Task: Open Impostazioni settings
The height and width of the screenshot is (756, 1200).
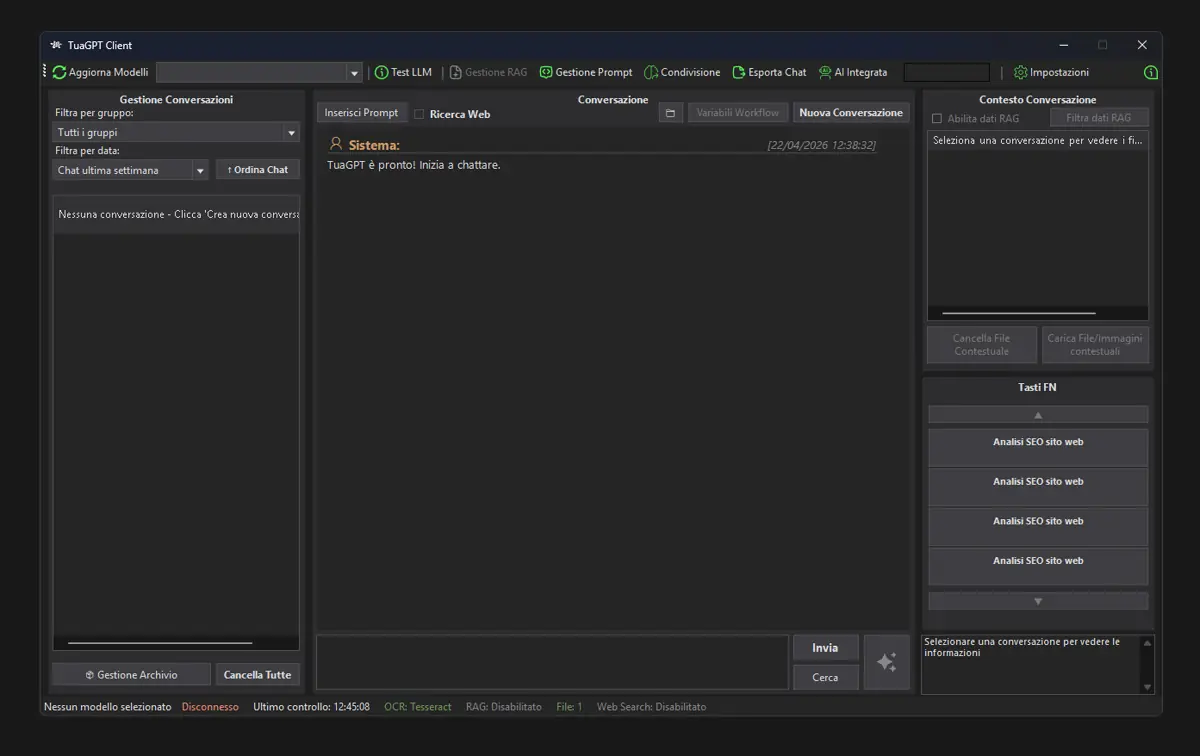Action: (x=1051, y=72)
